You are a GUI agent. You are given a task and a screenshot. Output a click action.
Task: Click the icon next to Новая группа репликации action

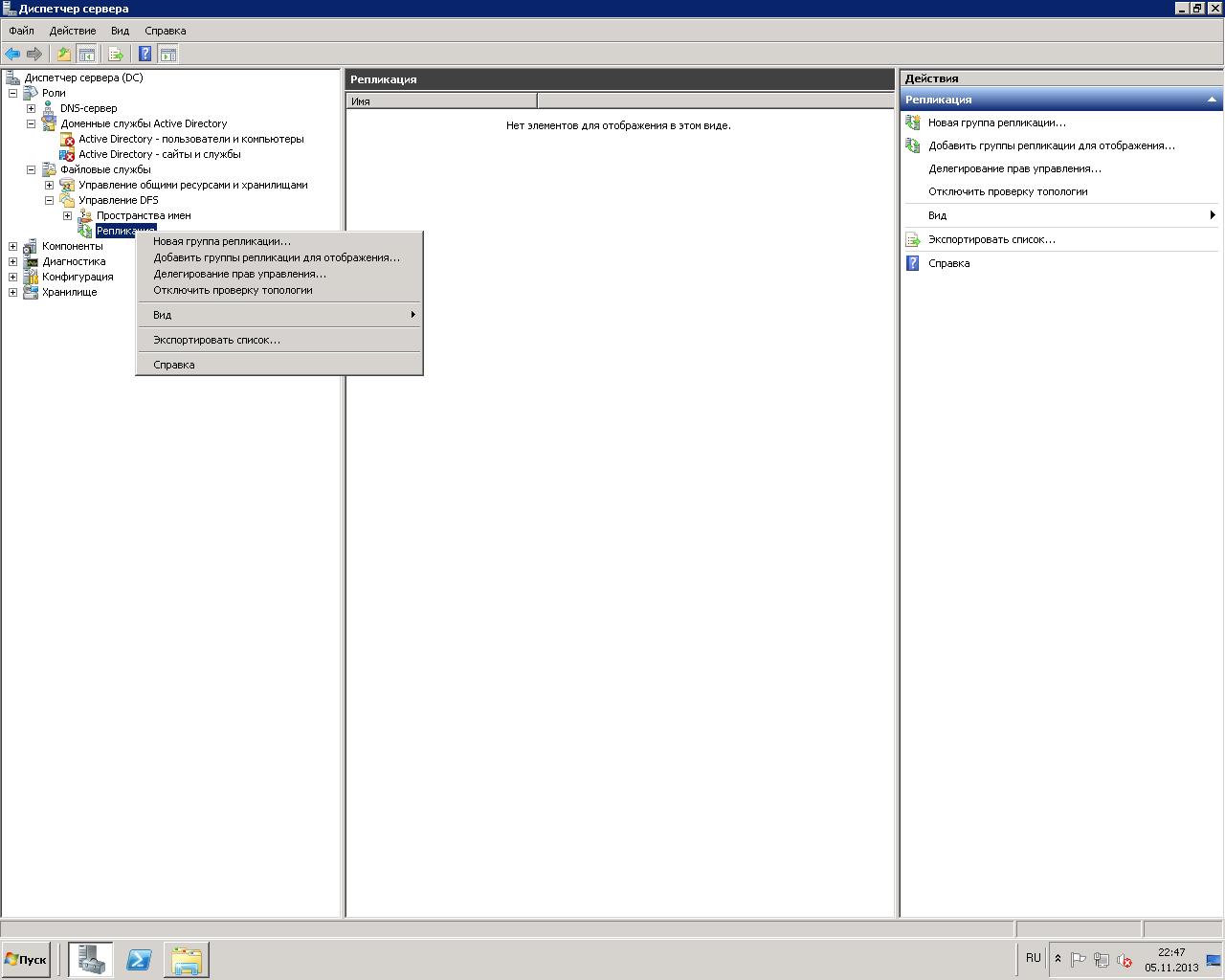click(x=913, y=122)
